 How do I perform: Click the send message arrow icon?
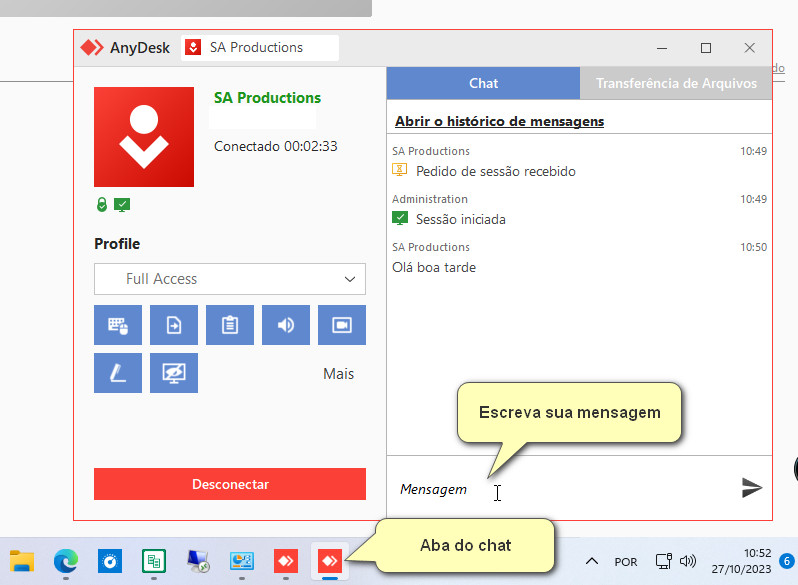pyautogui.click(x=752, y=487)
